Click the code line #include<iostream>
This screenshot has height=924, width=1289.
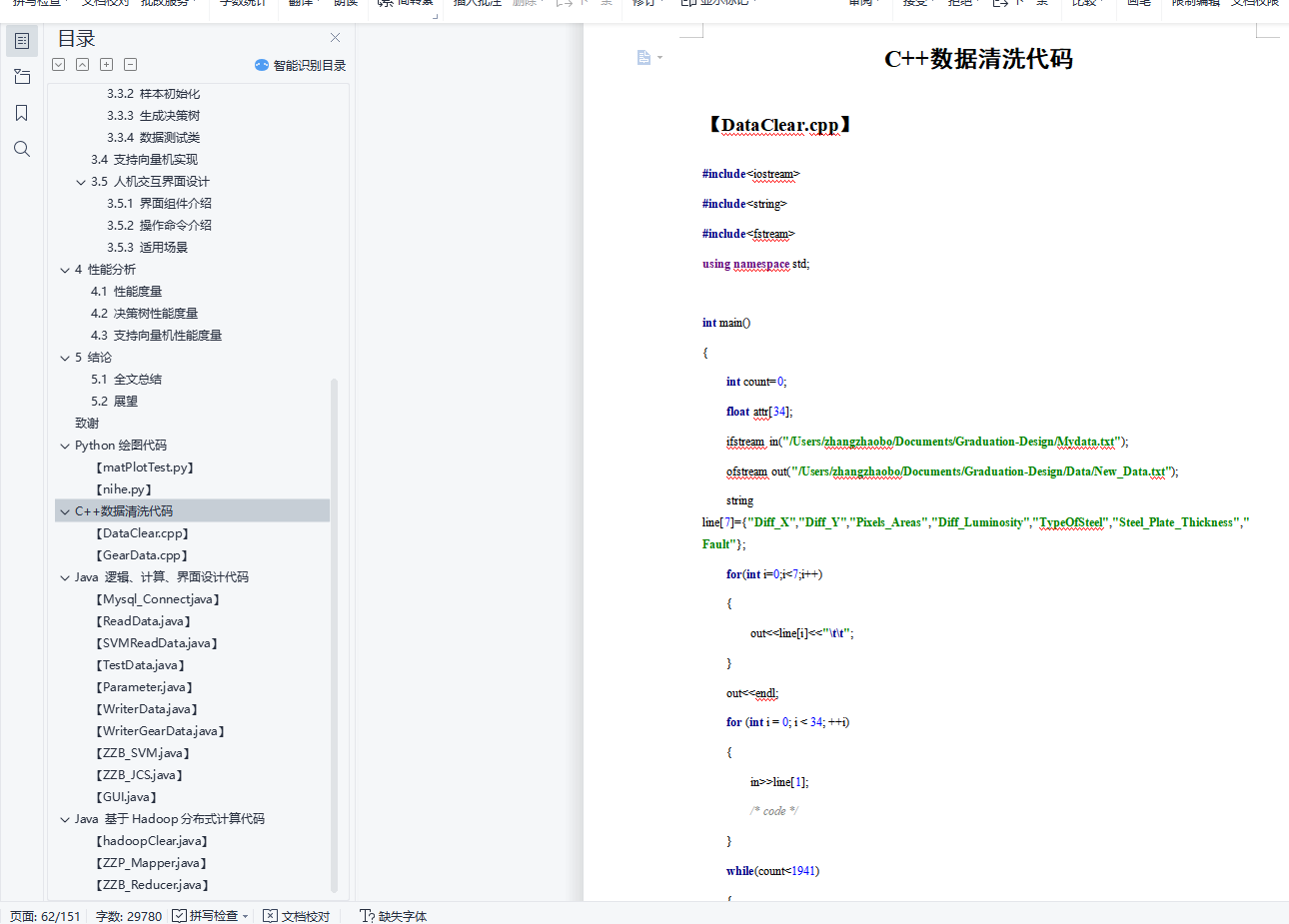tap(750, 174)
